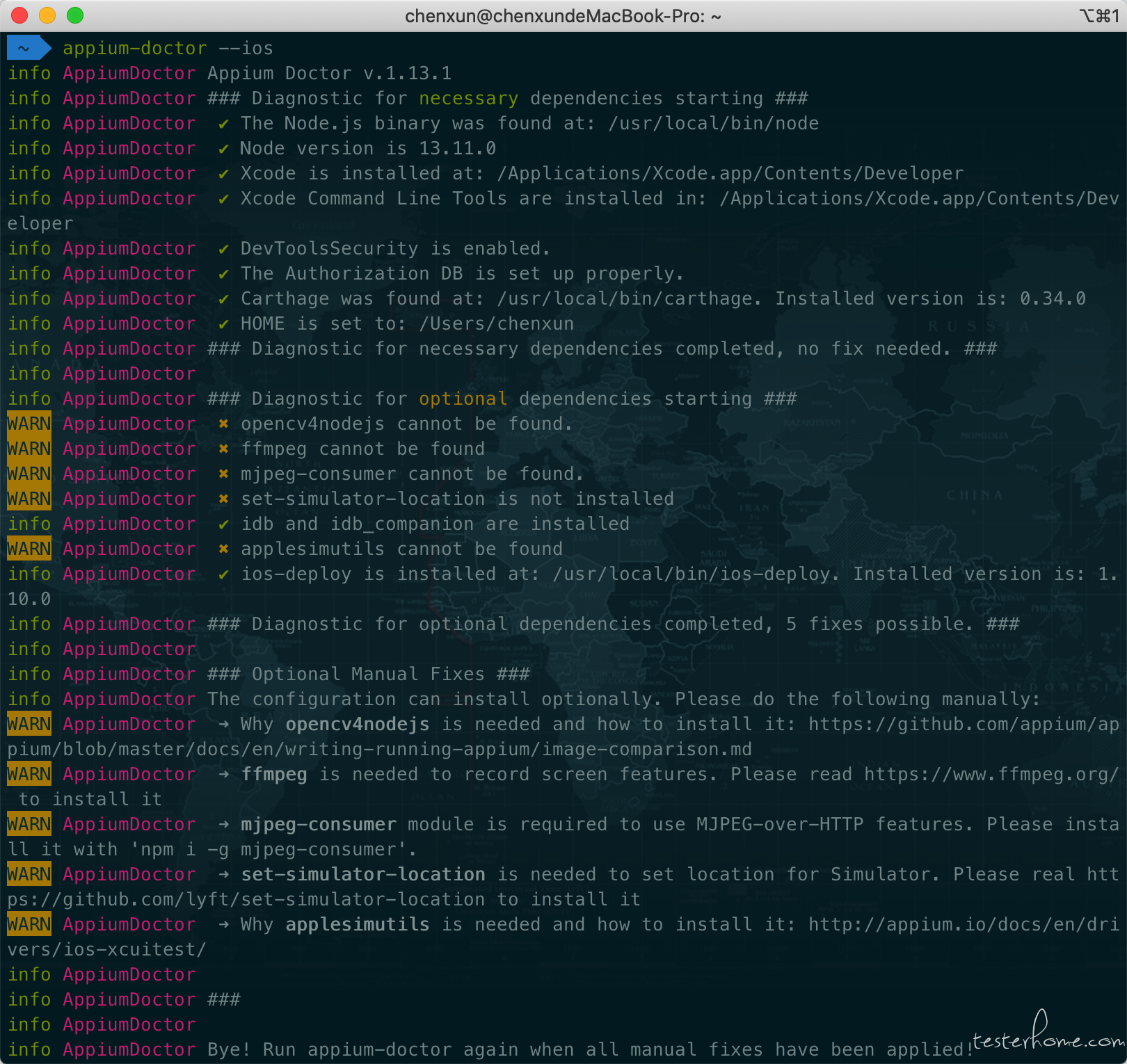Click the arrow beside Why applesimutils is needed

coord(223,924)
